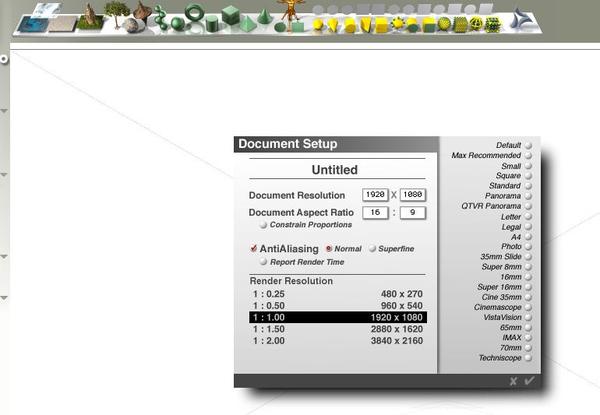Select render resolution 3840 x 2160

point(338,341)
